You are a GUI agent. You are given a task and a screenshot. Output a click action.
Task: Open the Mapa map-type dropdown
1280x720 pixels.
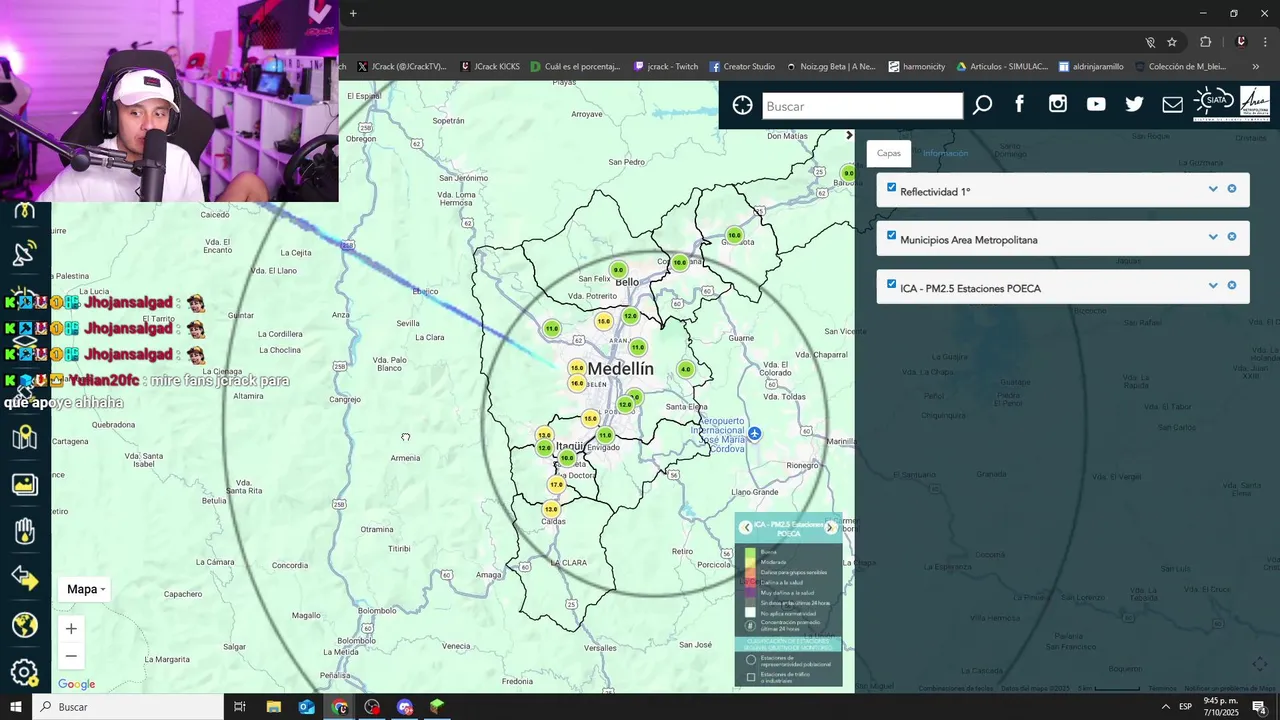pyautogui.click(x=85, y=589)
